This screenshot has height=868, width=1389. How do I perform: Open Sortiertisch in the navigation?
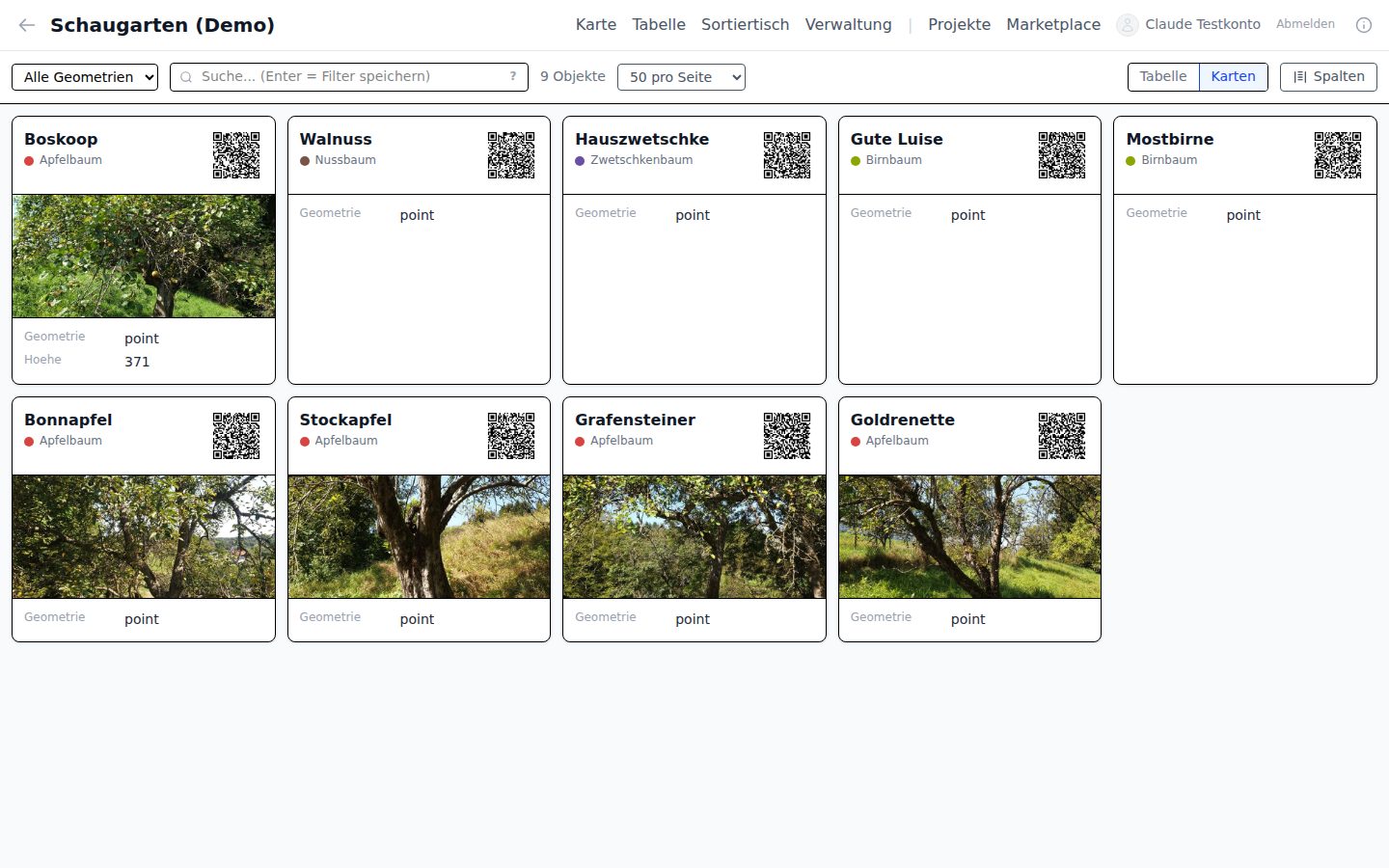[746, 25]
